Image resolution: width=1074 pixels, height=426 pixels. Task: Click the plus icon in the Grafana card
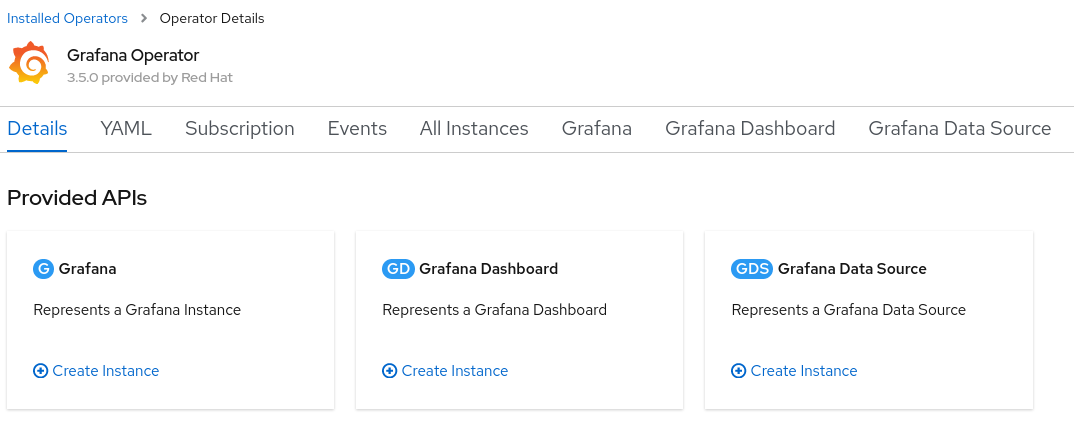click(40, 371)
